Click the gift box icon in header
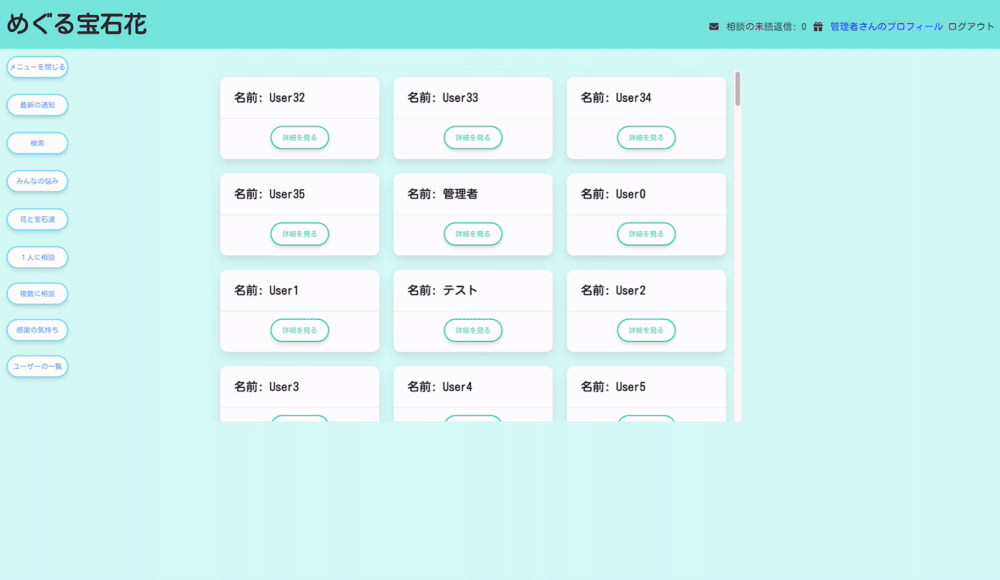This screenshot has height=580, width=1000. coord(818,27)
